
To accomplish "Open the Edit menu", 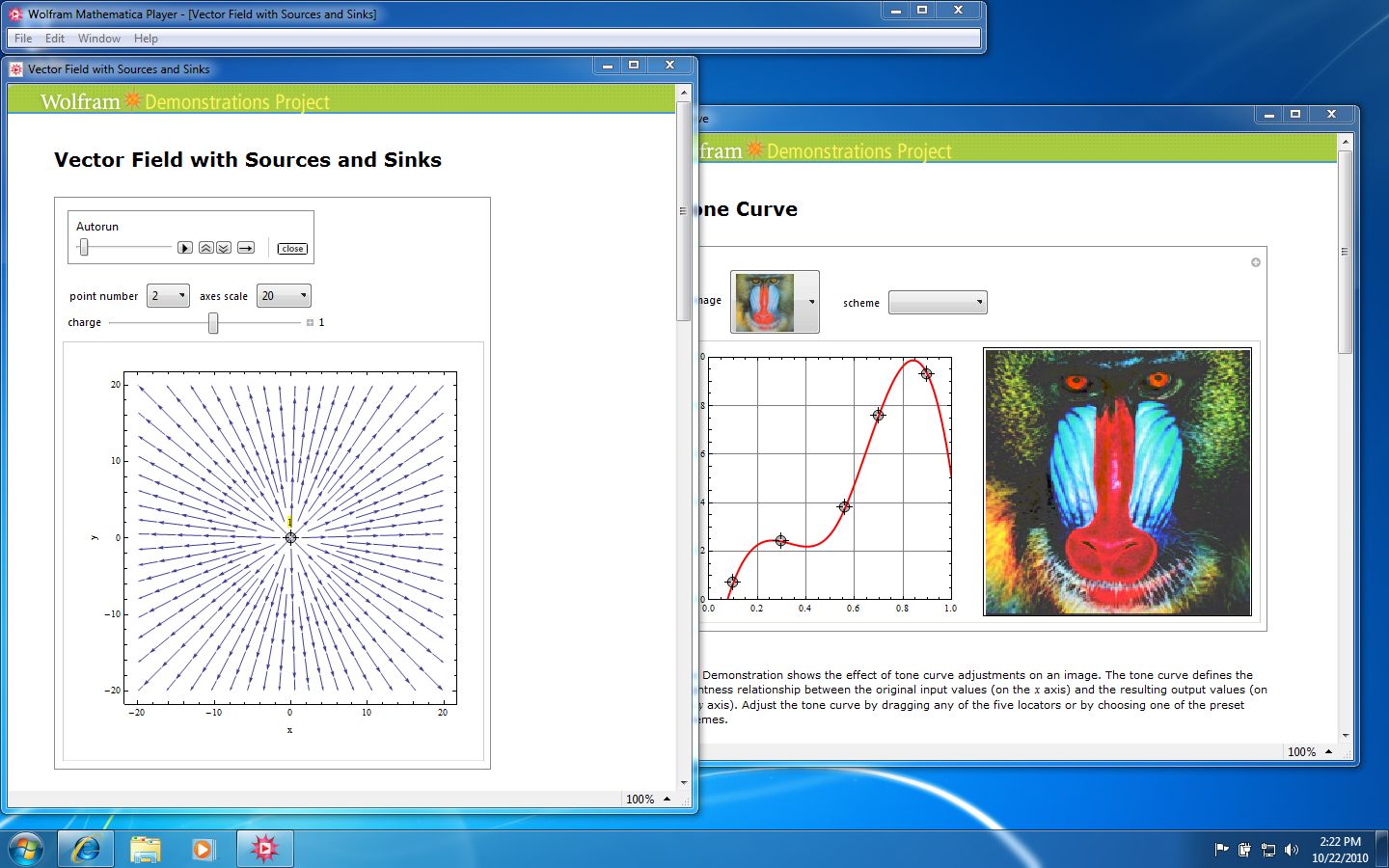I will point(55,39).
